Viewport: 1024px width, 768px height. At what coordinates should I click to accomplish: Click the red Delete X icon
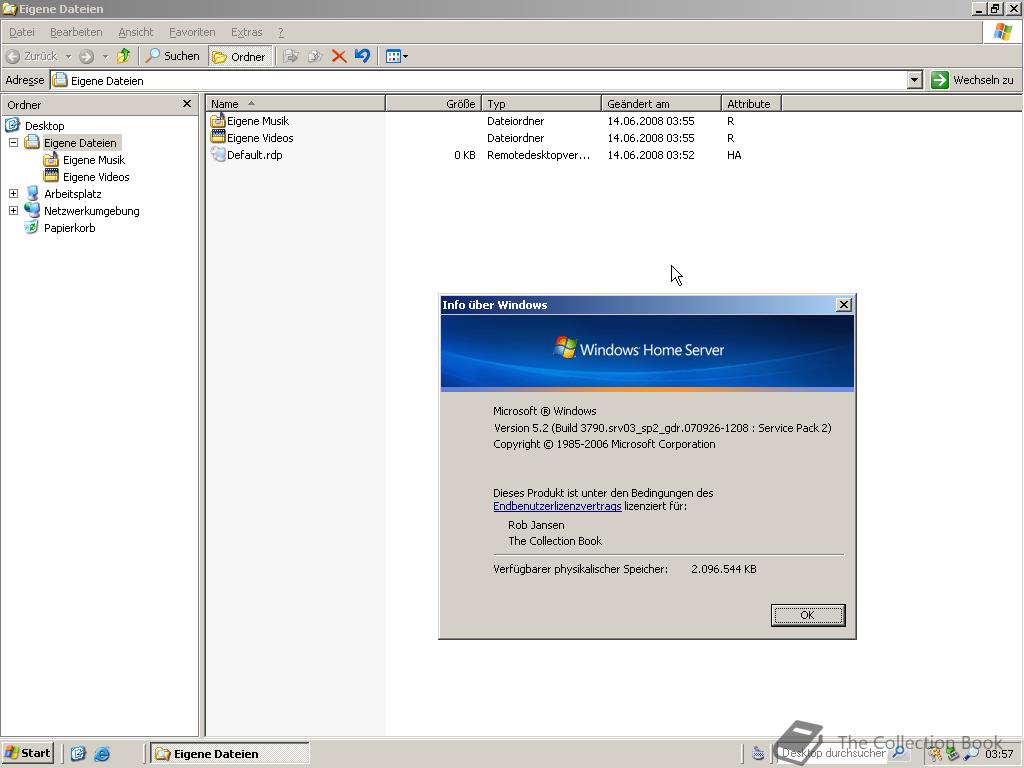338,56
